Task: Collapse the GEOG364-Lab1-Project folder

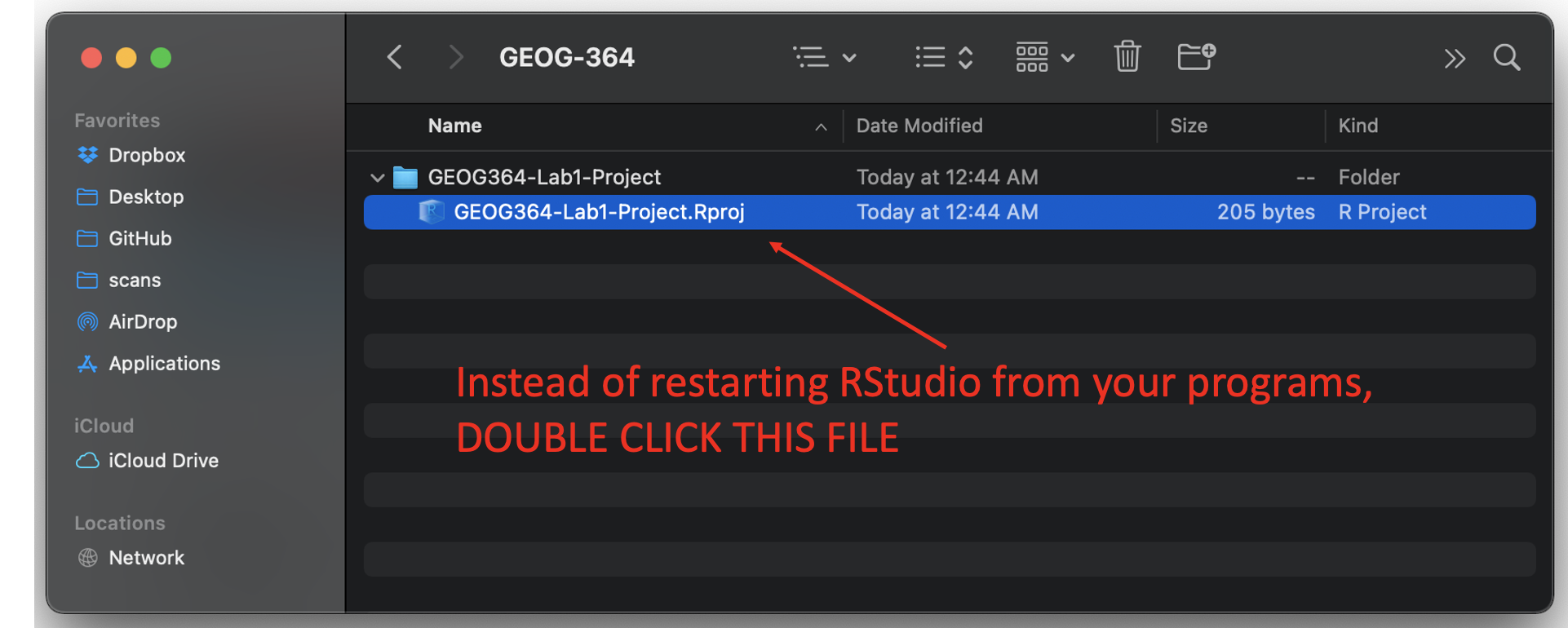Action: pos(377,177)
